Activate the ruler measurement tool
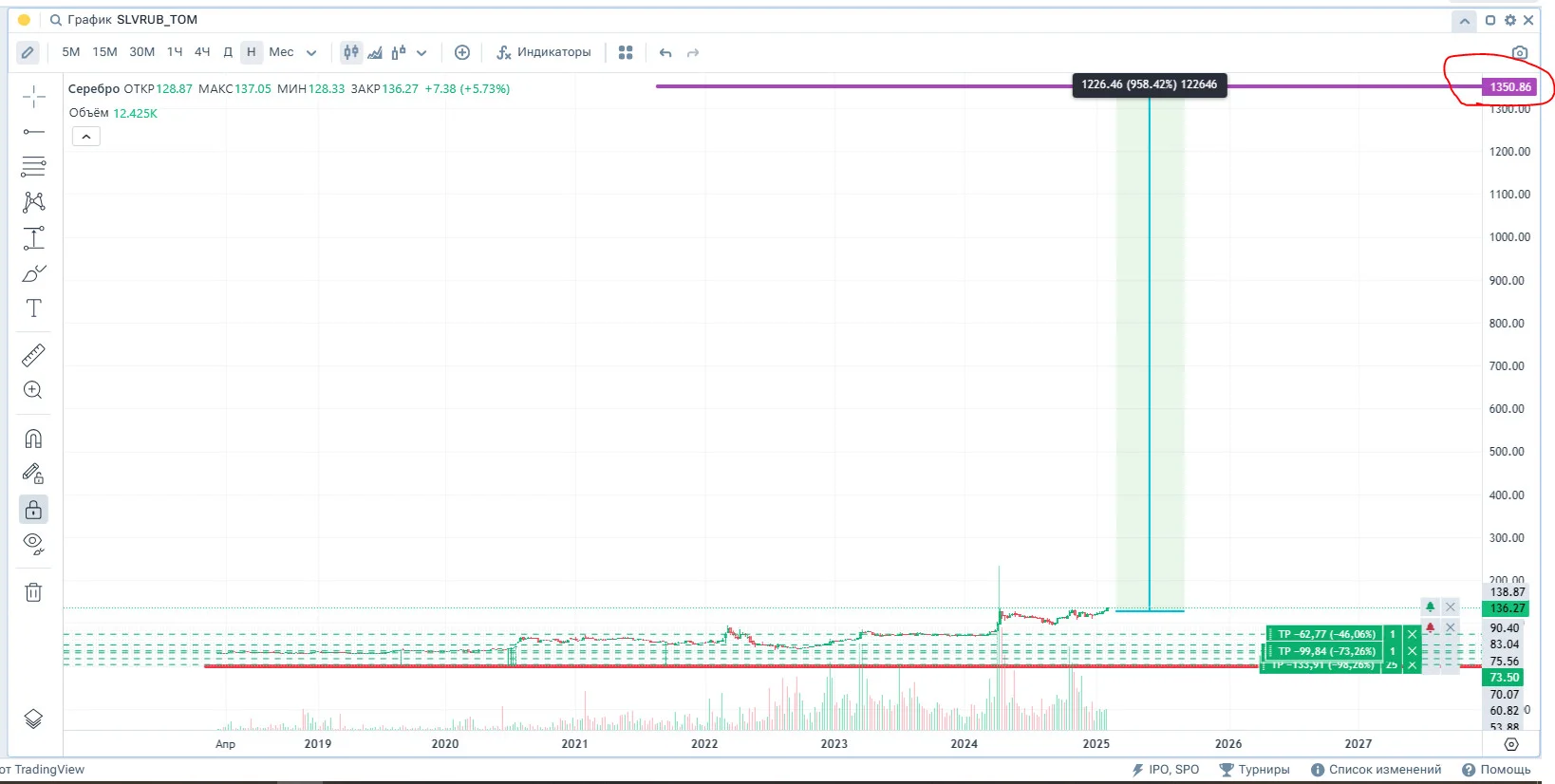The width and height of the screenshot is (1555, 784). point(33,355)
